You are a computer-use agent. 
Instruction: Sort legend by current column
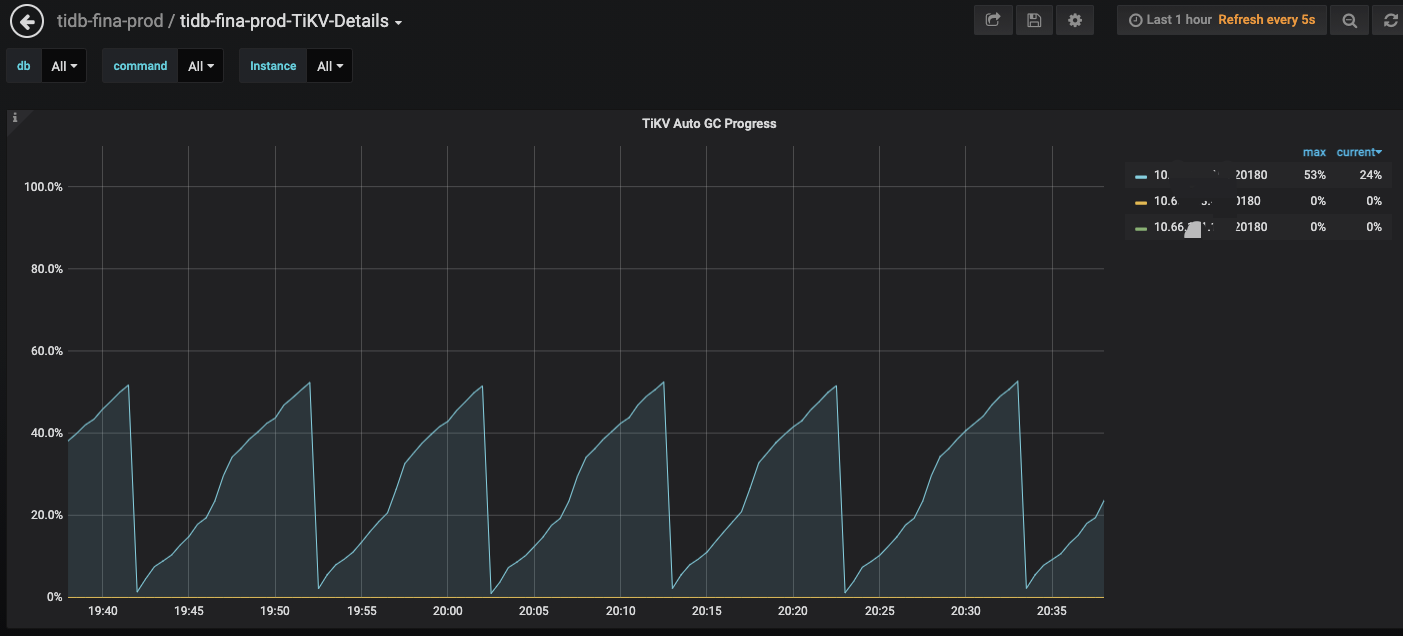1358,152
